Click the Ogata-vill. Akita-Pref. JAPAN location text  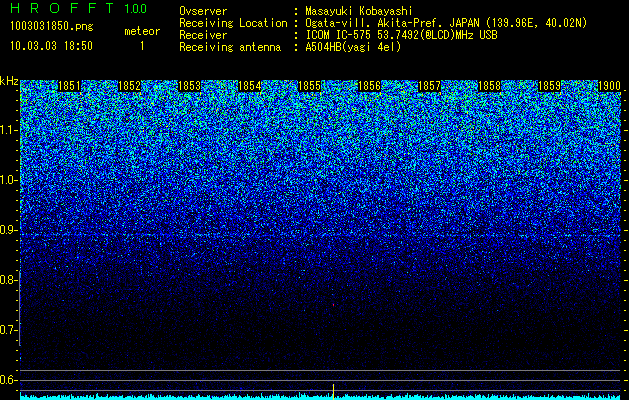446,23
